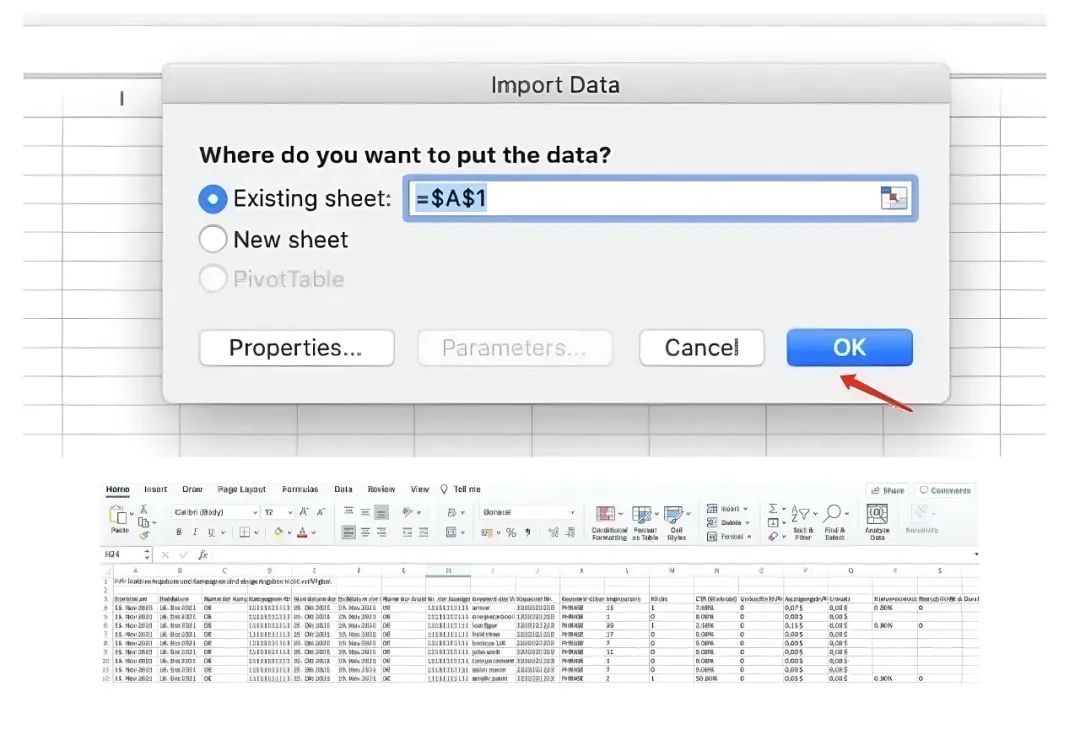Toggle bold formatting in the ribbon
Viewport: 1080px width, 735px height.
179,533
